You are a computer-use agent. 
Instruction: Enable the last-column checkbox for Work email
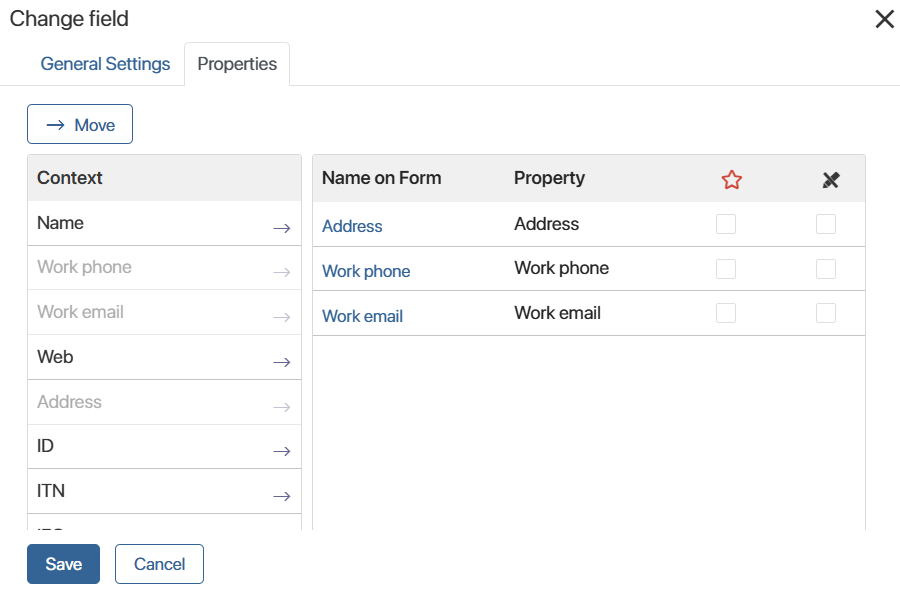click(826, 312)
